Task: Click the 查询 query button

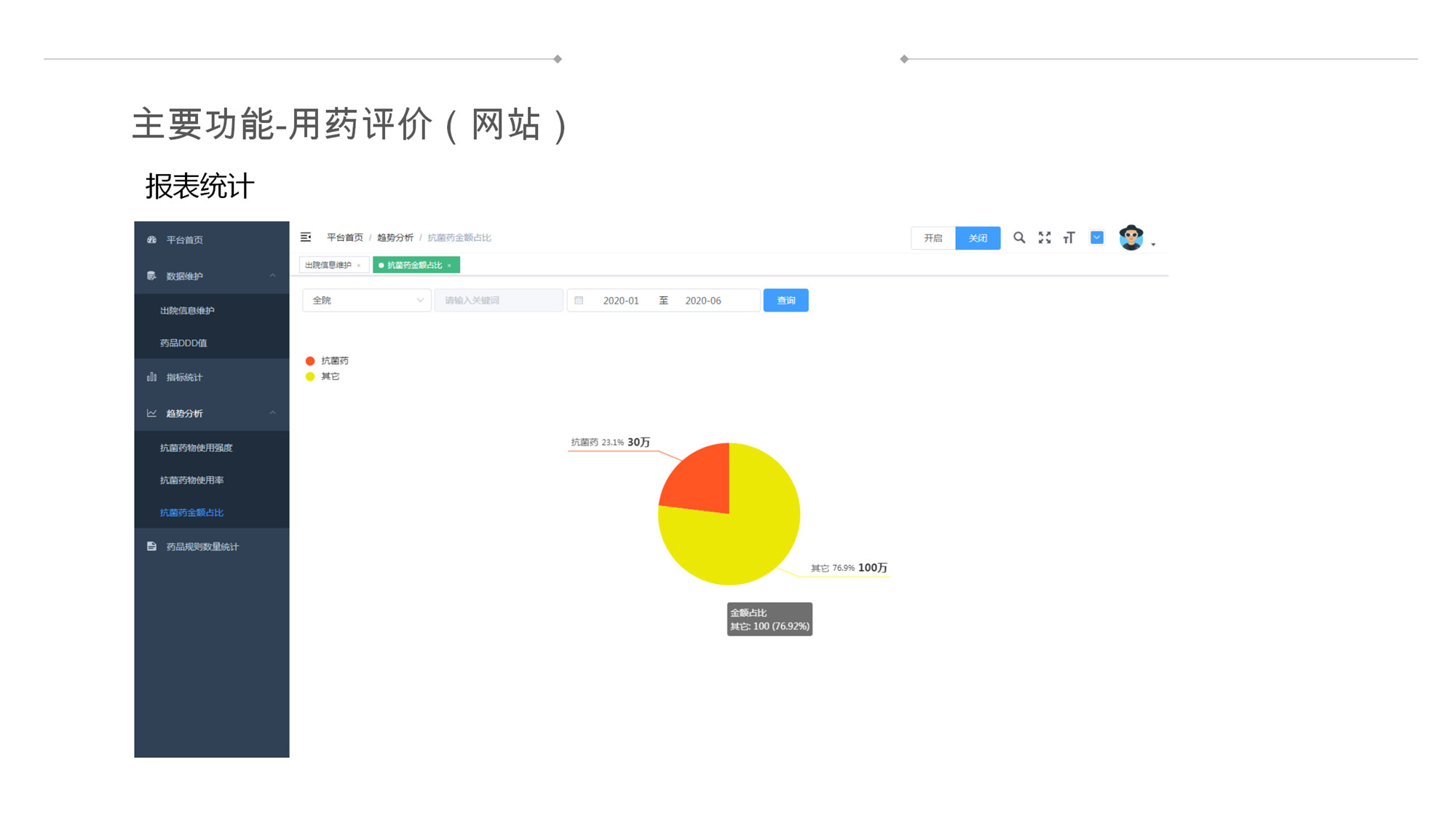Action: [786, 300]
